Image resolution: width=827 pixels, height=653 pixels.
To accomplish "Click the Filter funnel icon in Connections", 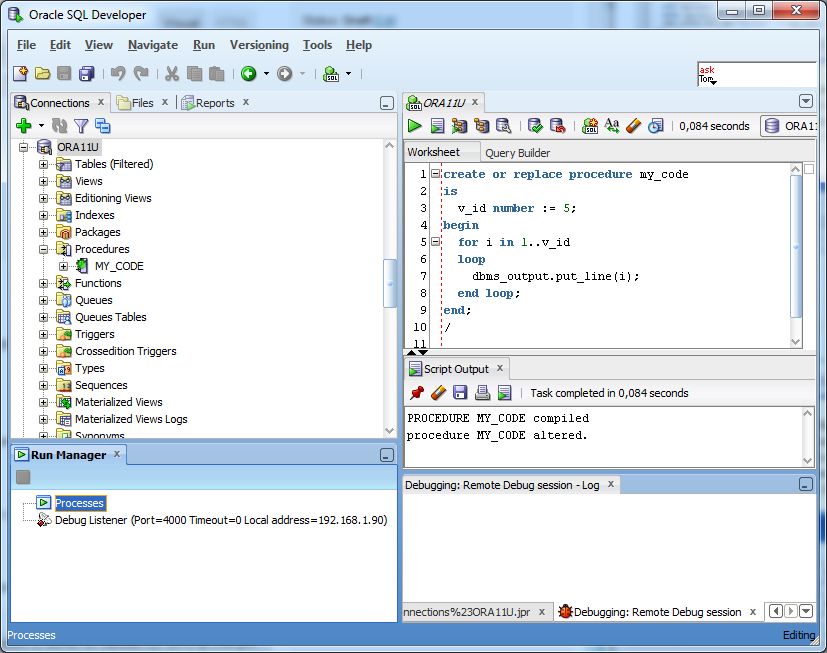I will (81, 126).
